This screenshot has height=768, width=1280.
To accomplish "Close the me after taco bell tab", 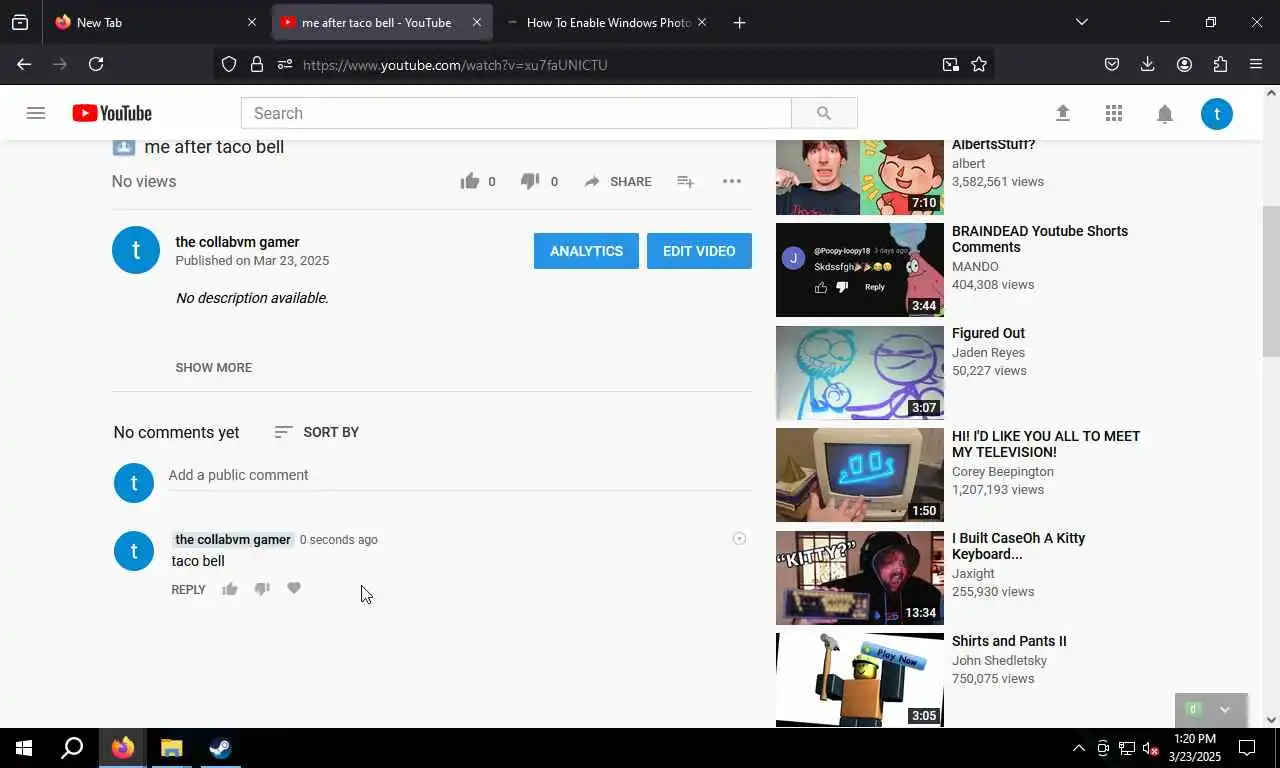I will 476,22.
